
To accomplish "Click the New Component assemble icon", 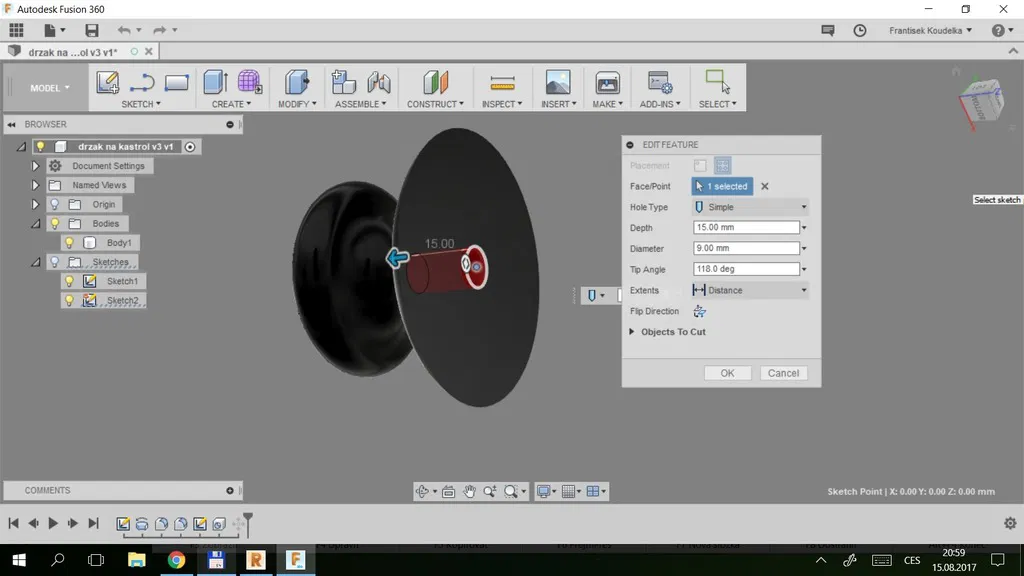I will (x=344, y=82).
